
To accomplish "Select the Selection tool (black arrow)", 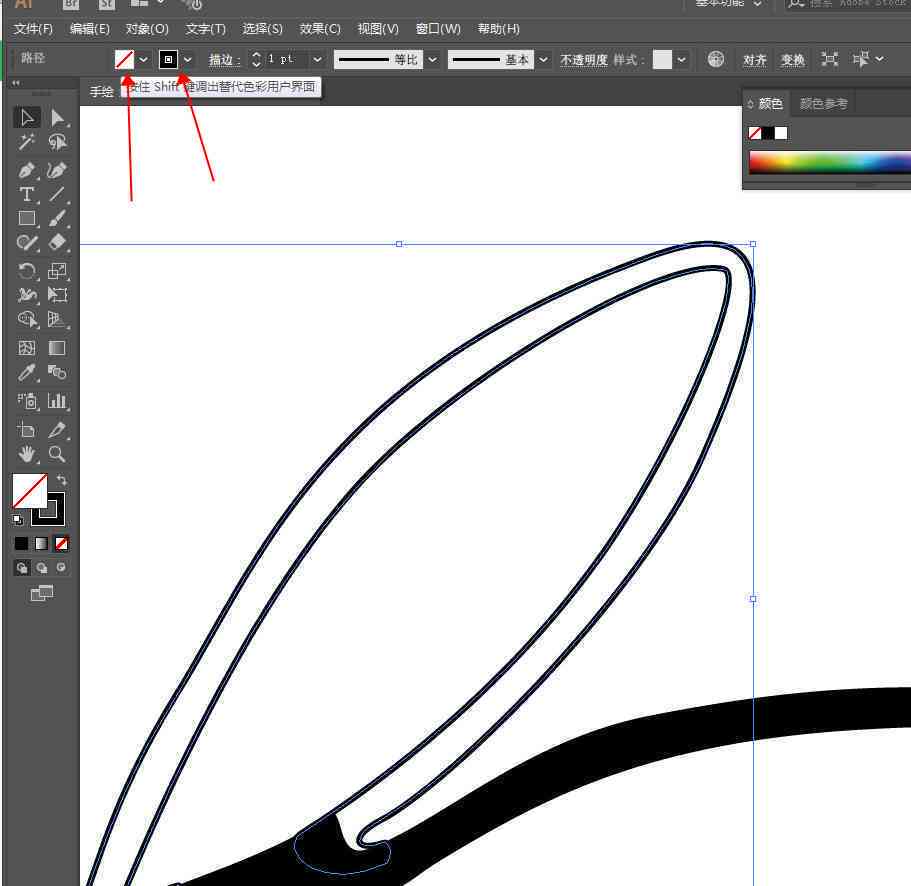I will pyautogui.click(x=27, y=117).
